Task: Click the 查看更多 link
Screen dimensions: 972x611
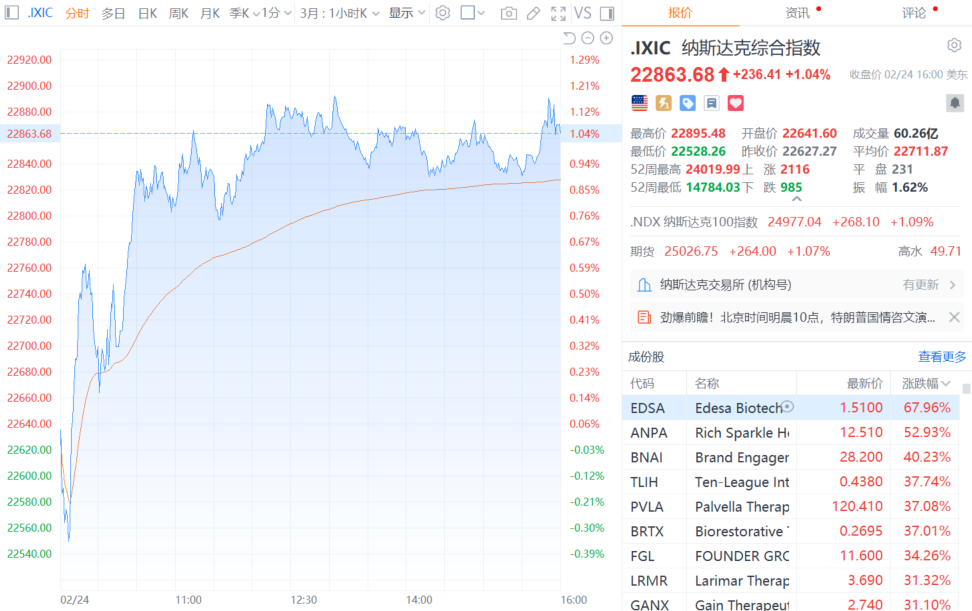Action: click(942, 357)
